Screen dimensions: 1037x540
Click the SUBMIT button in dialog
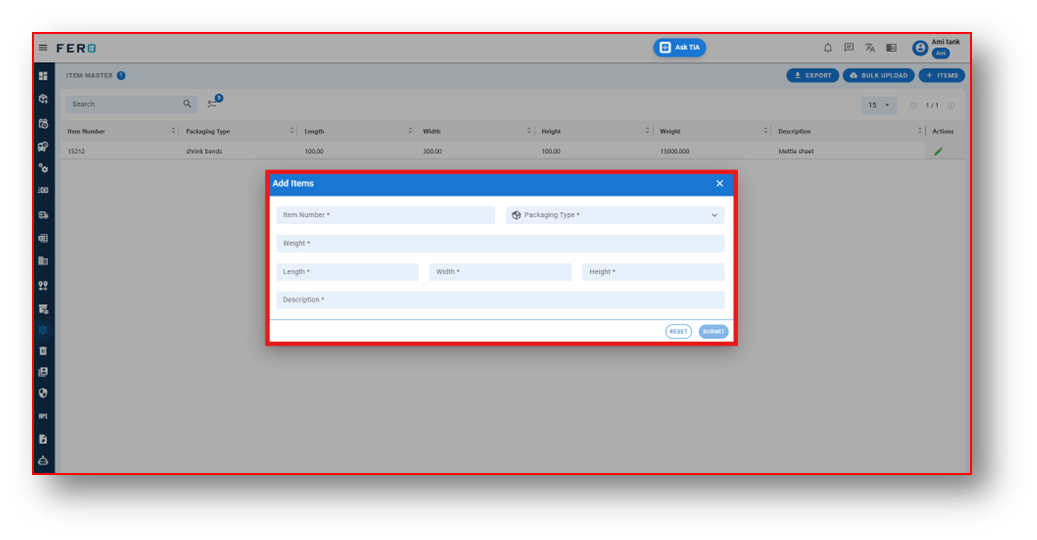pyautogui.click(x=714, y=331)
